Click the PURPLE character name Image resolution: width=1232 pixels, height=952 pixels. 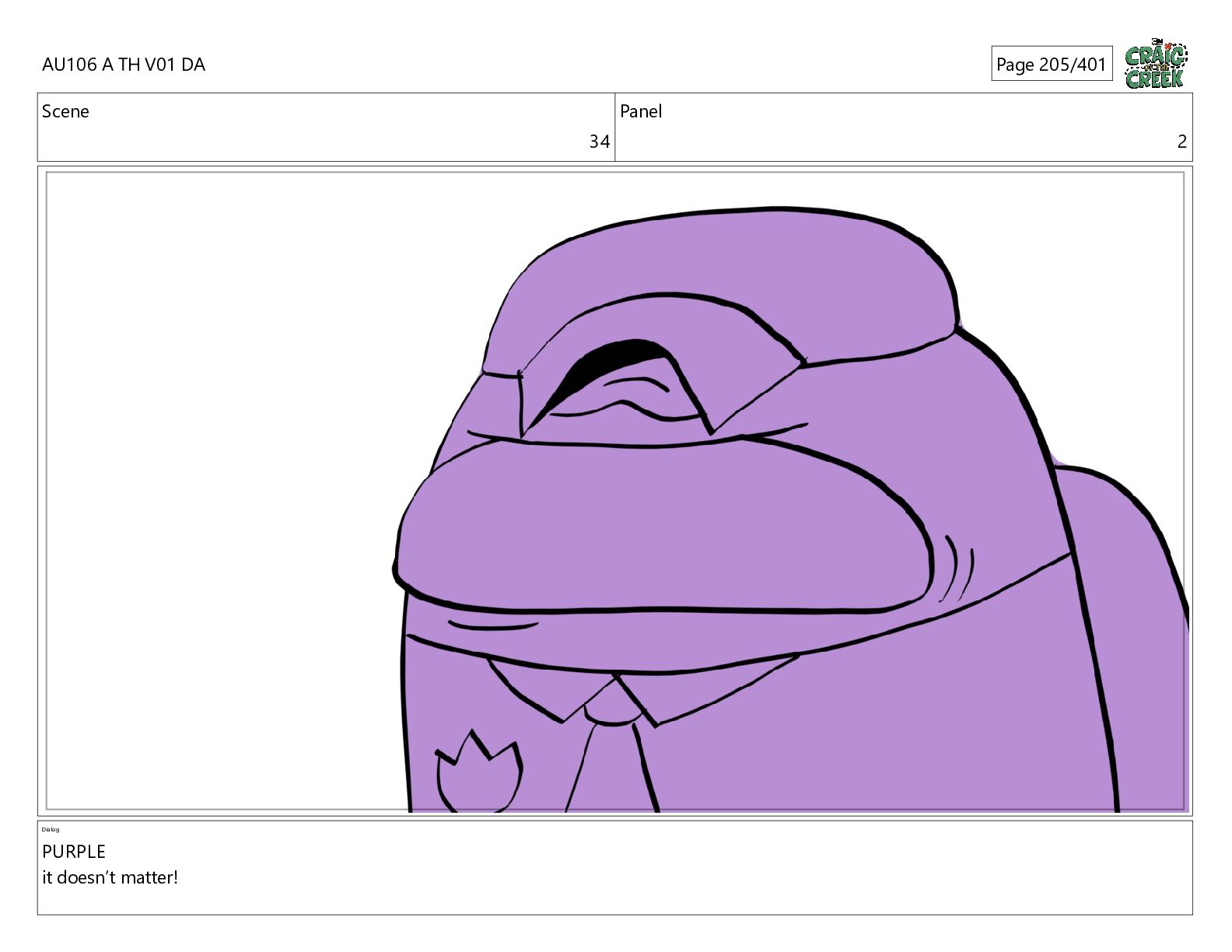click(74, 852)
